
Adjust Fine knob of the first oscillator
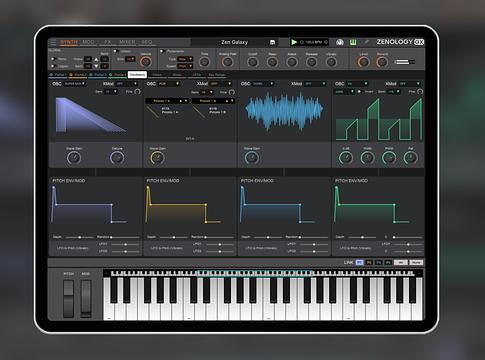tap(138, 92)
